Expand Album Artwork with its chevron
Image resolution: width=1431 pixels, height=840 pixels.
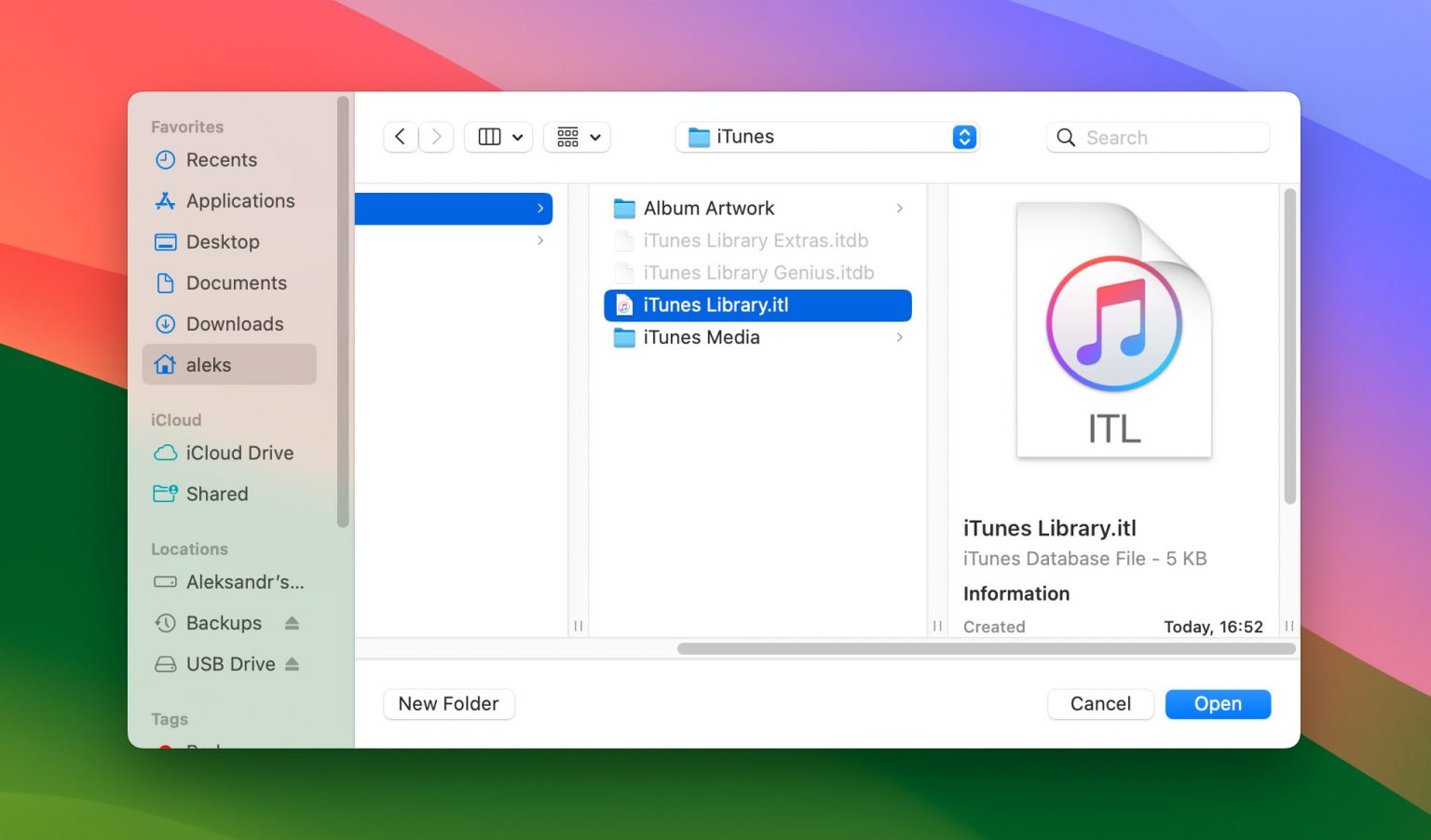tap(899, 209)
